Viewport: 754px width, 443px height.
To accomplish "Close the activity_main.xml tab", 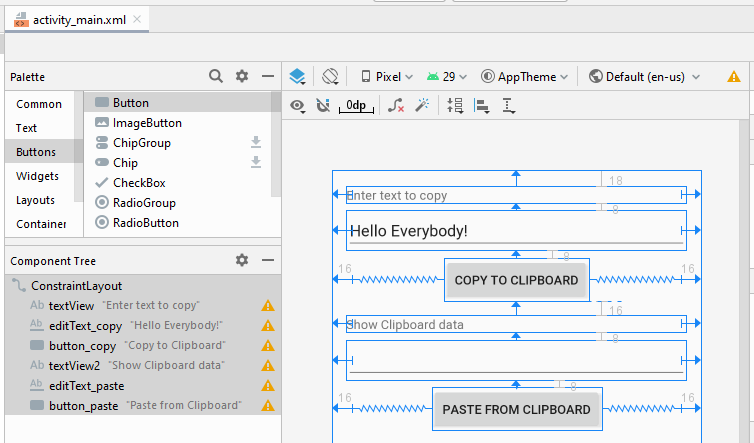I will click(137, 19).
